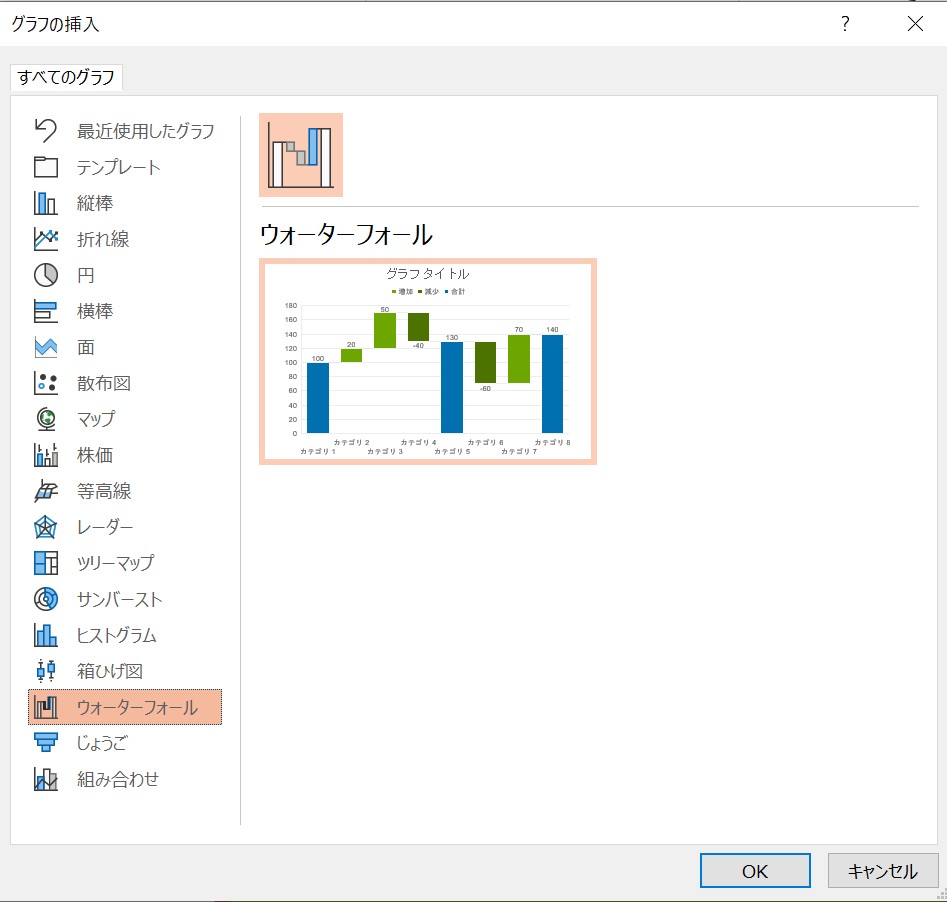Select the column chart (縦棒) icon
Viewport: 947px width, 902px height.
pyautogui.click(x=46, y=203)
